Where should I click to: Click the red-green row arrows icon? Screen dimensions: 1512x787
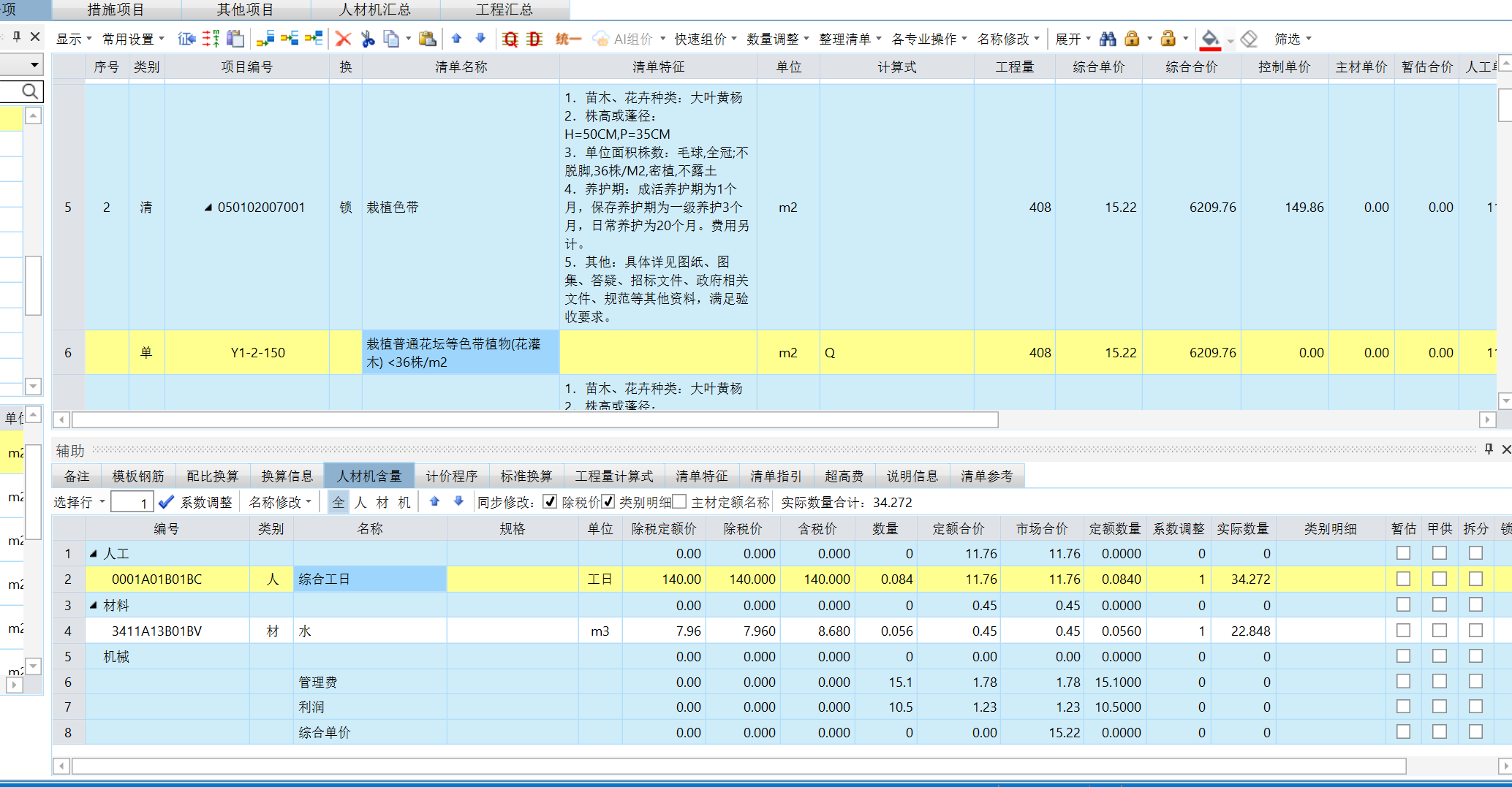point(211,39)
